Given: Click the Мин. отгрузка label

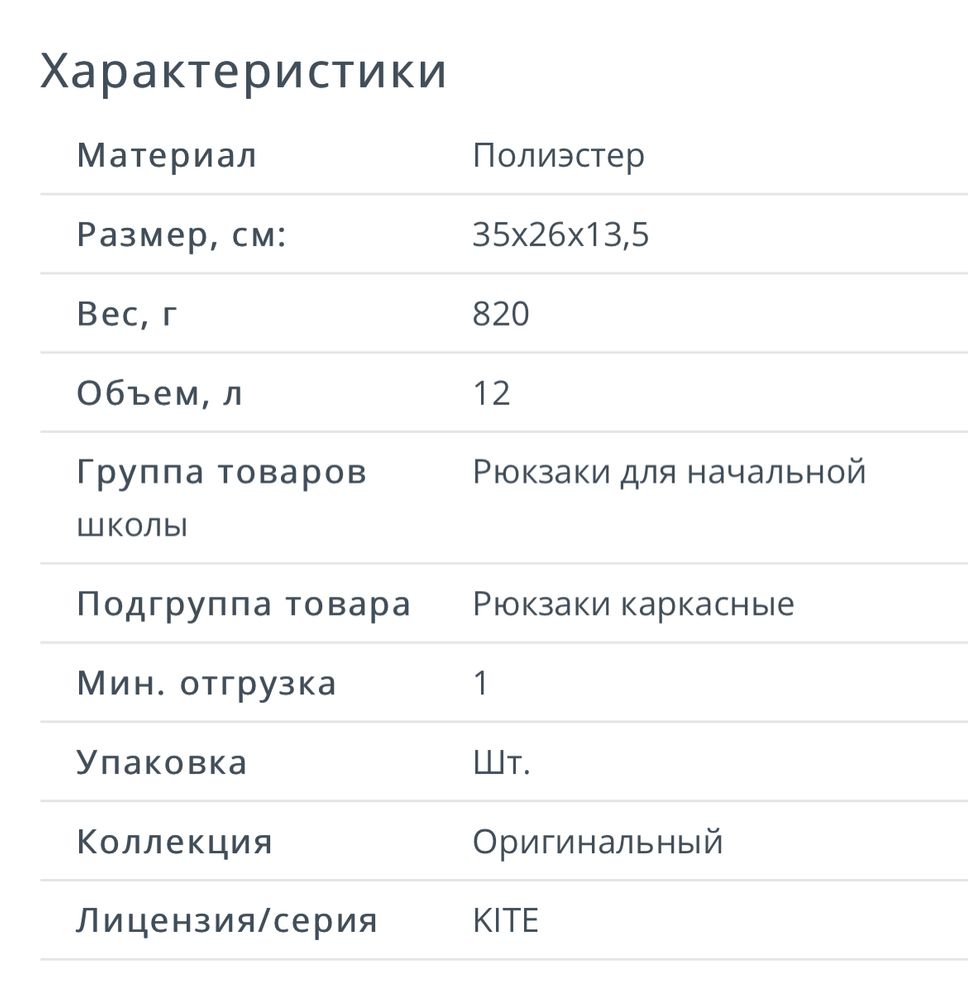Looking at the screenshot, I should 207,683.
